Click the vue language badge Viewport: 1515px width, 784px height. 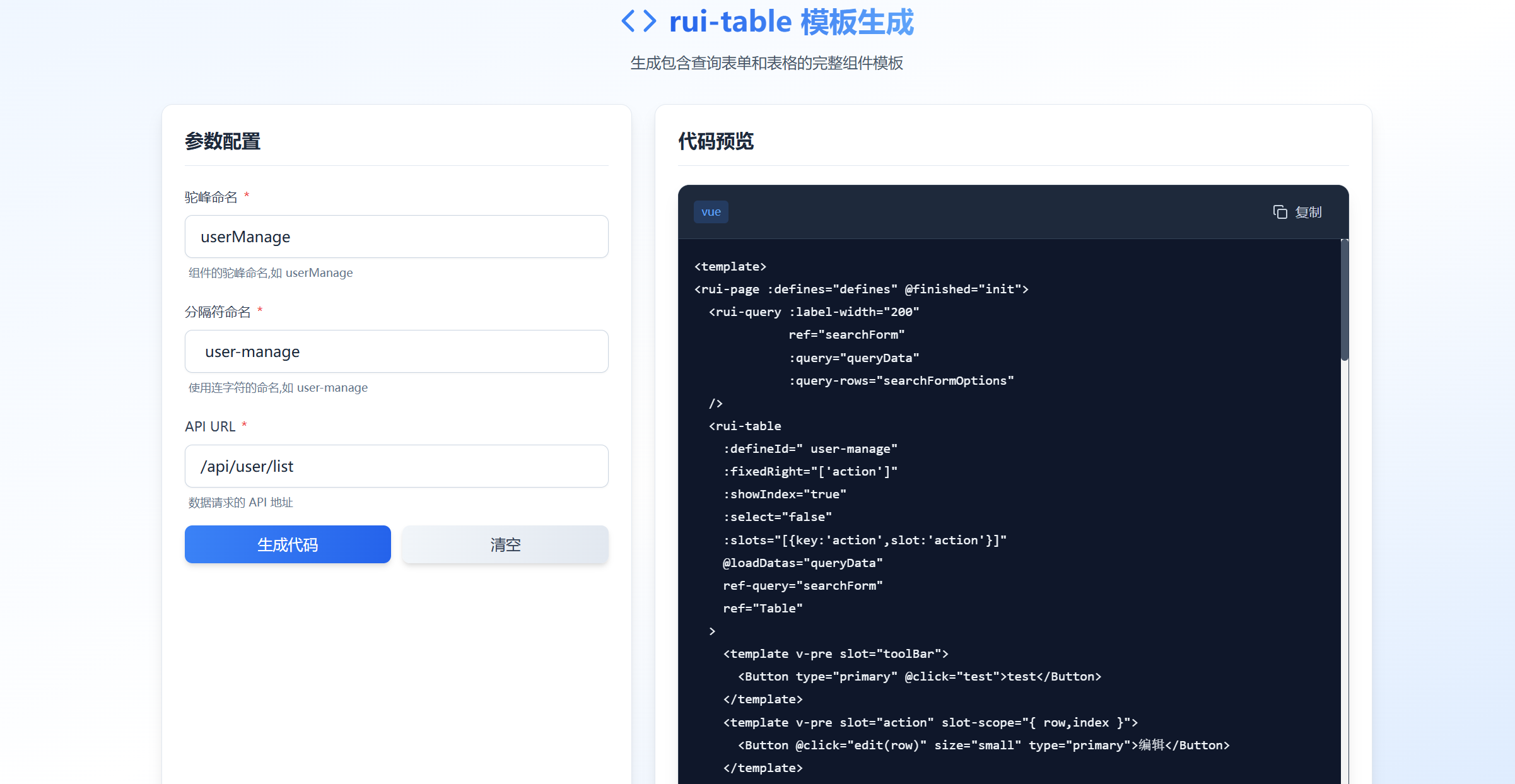711,212
